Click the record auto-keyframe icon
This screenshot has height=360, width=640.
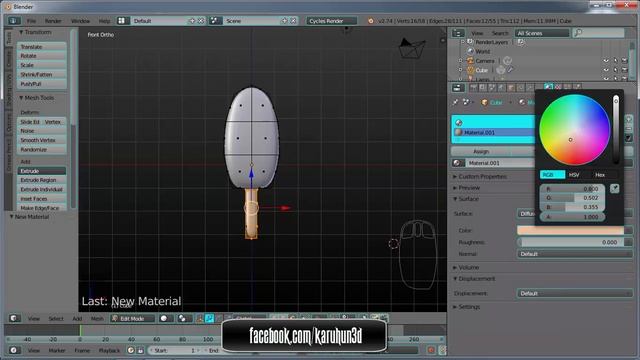coord(431,350)
